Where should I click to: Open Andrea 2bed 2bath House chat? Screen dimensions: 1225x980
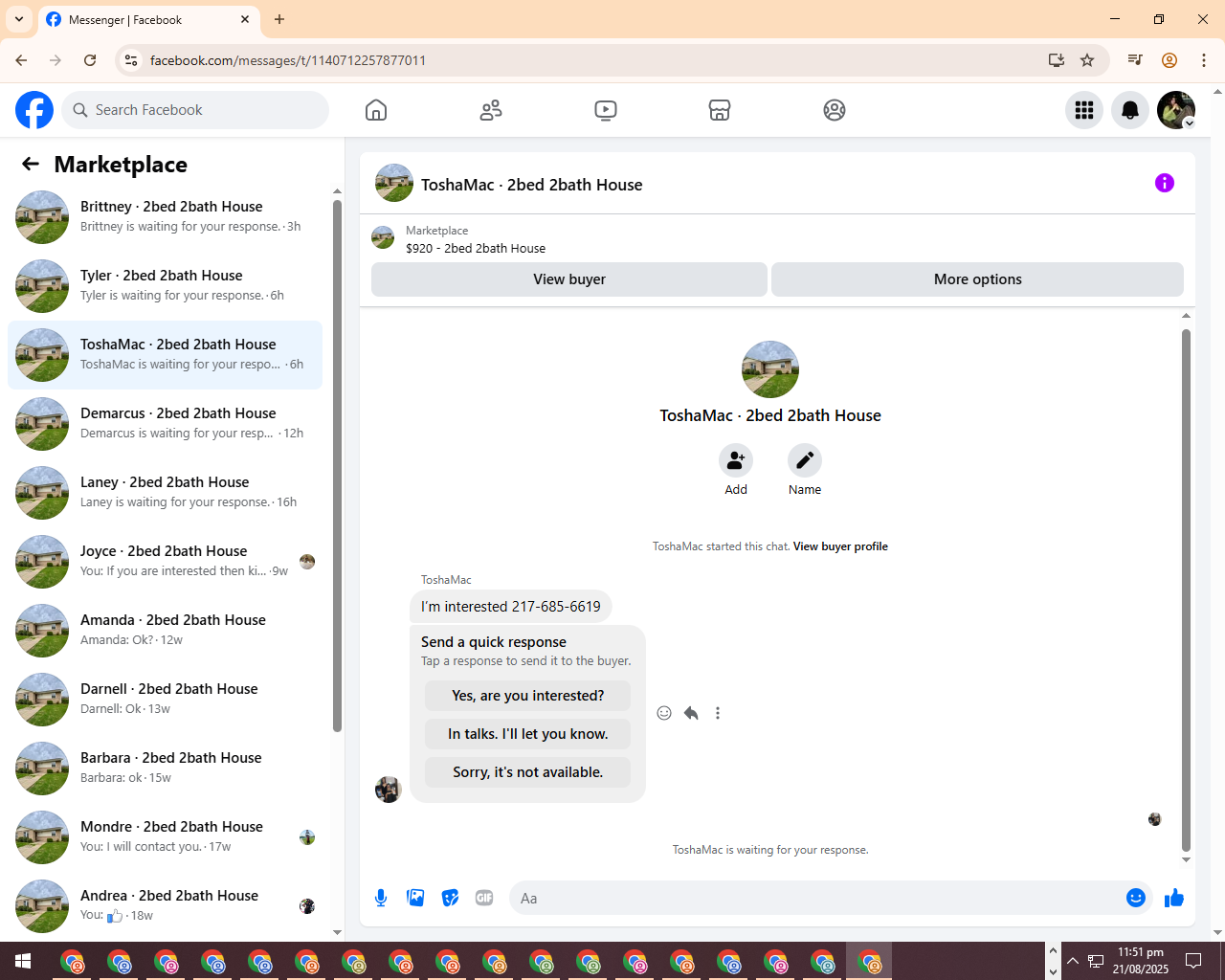point(165,906)
